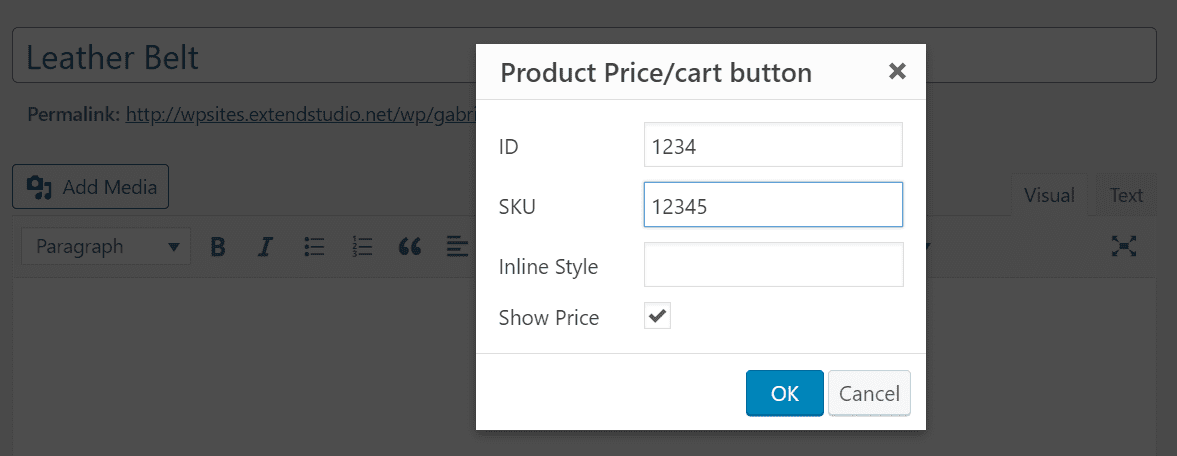Align text left in editor
The height and width of the screenshot is (456, 1177).
pyautogui.click(x=456, y=246)
